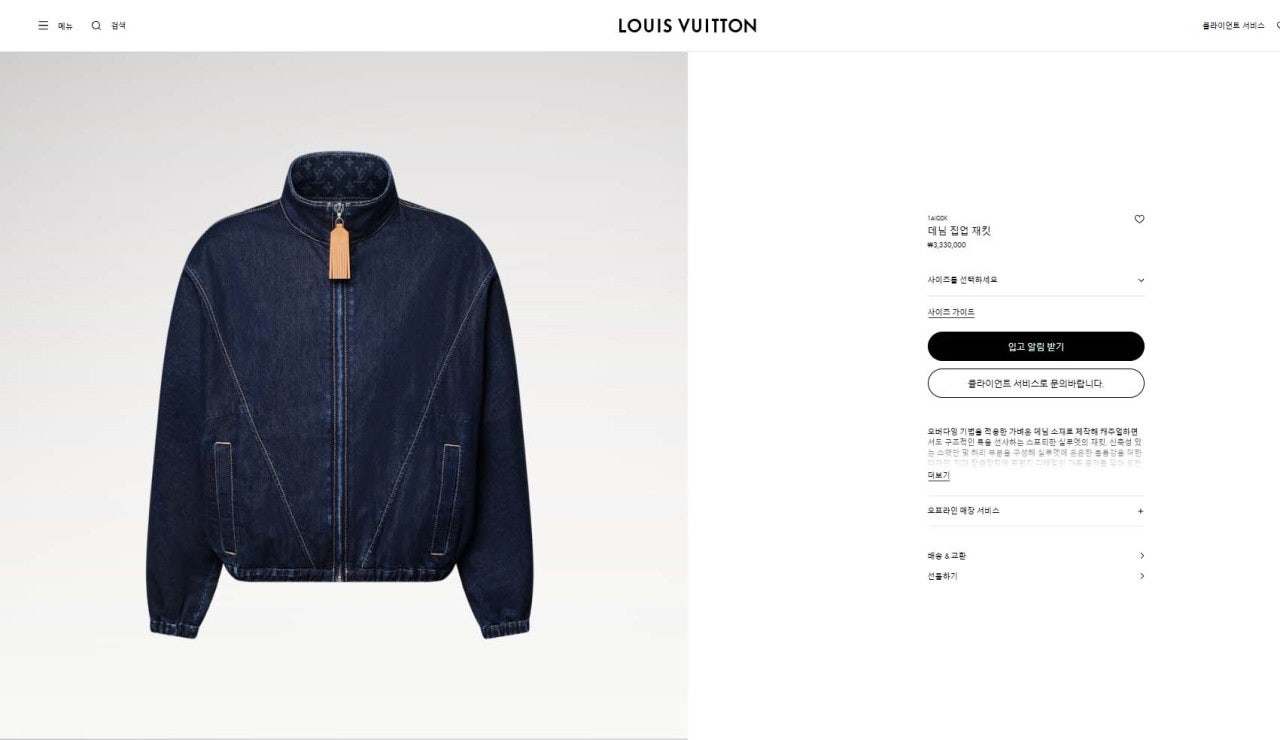The image size is (1280, 740).
Task: Click 클라이언트 서비스로 문의바랍니다 button
Action: [1036, 383]
